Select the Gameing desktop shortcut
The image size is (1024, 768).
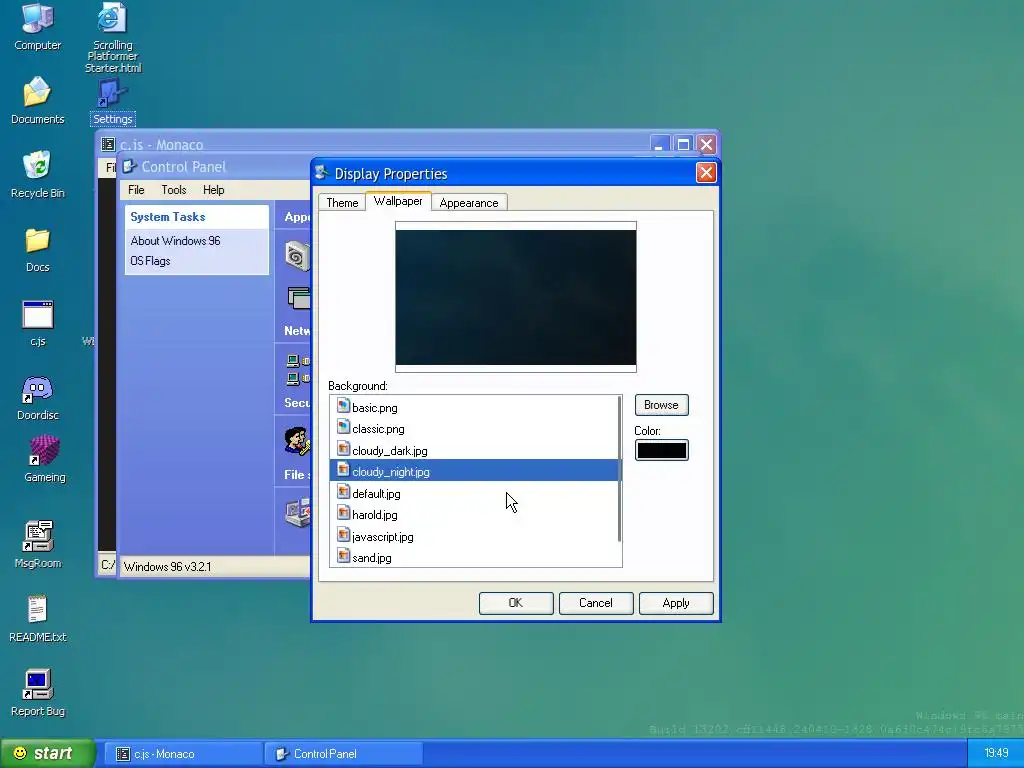click(44, 459)
